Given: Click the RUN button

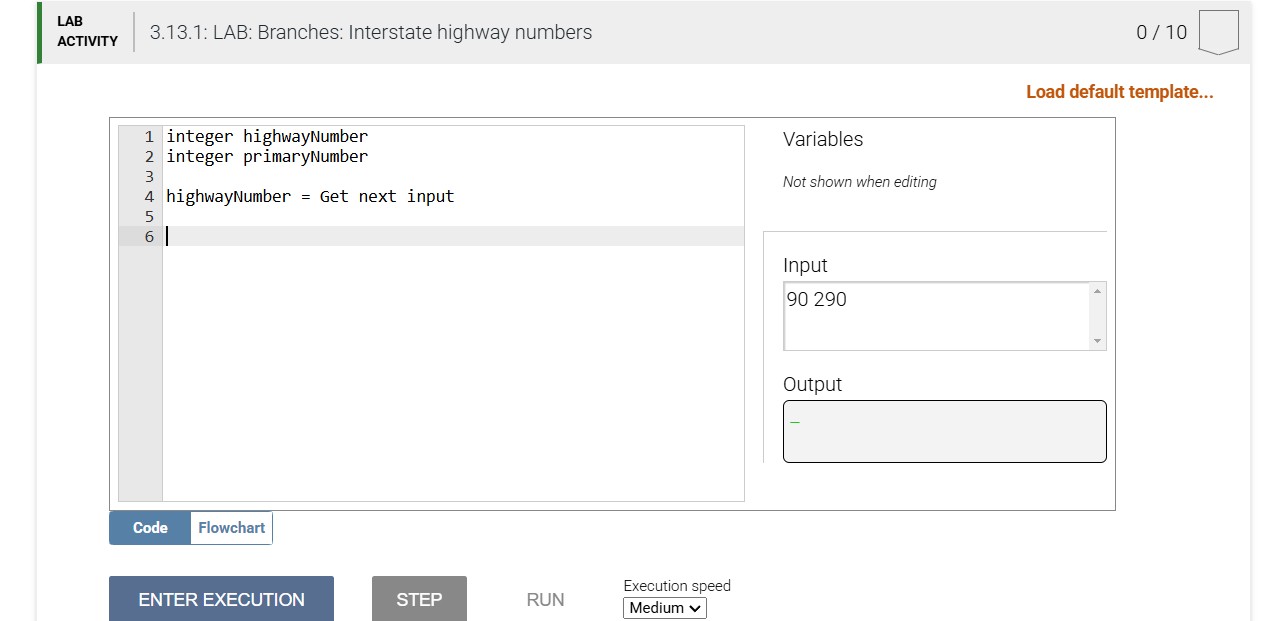Looking at the screenshot, I should [544, 599].
